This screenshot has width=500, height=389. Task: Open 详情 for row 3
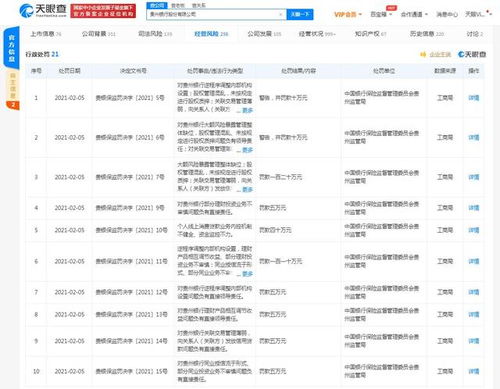[473, 177]
